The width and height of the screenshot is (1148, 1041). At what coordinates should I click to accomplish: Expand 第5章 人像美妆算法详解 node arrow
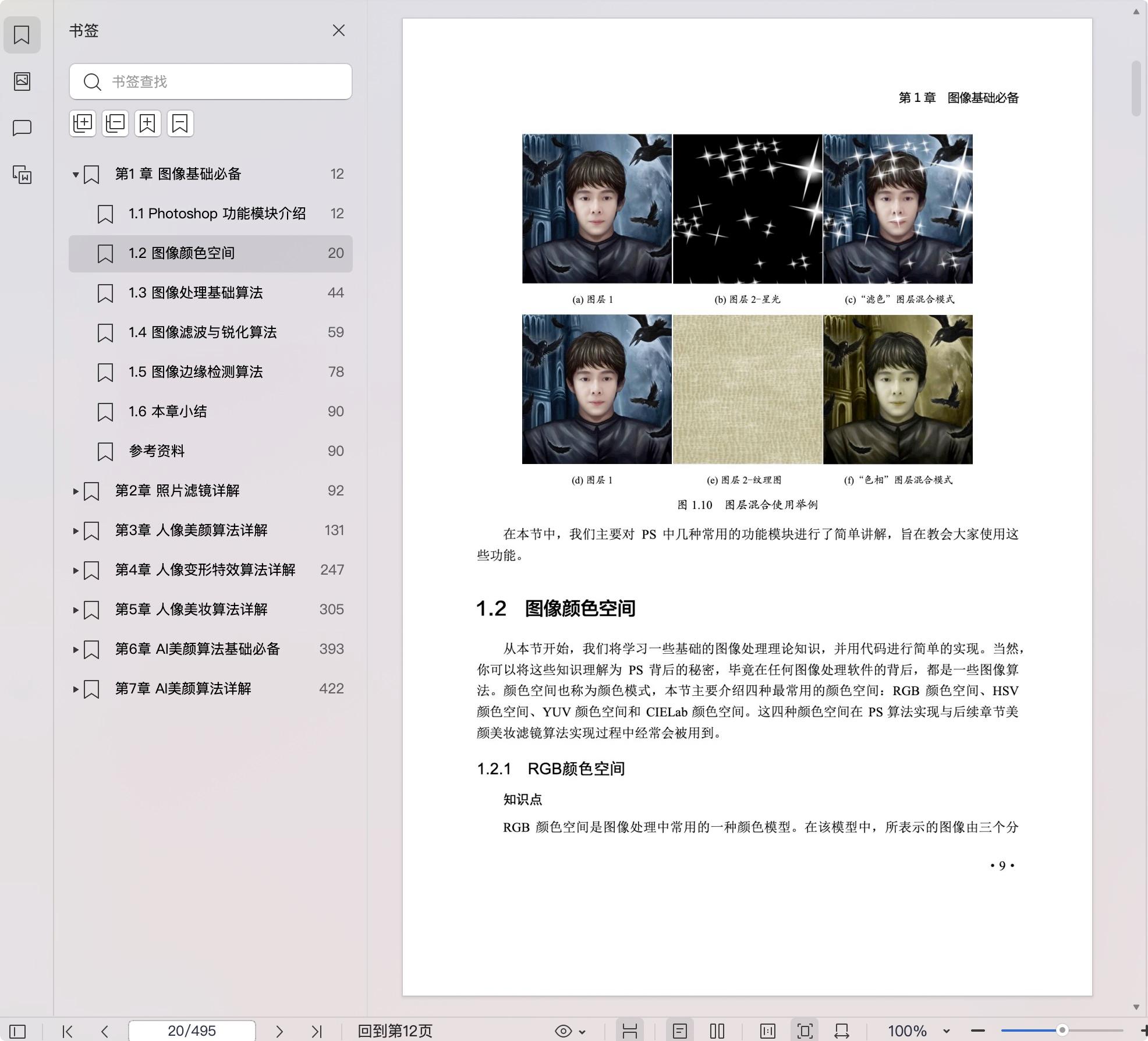[x=75, y=610]
